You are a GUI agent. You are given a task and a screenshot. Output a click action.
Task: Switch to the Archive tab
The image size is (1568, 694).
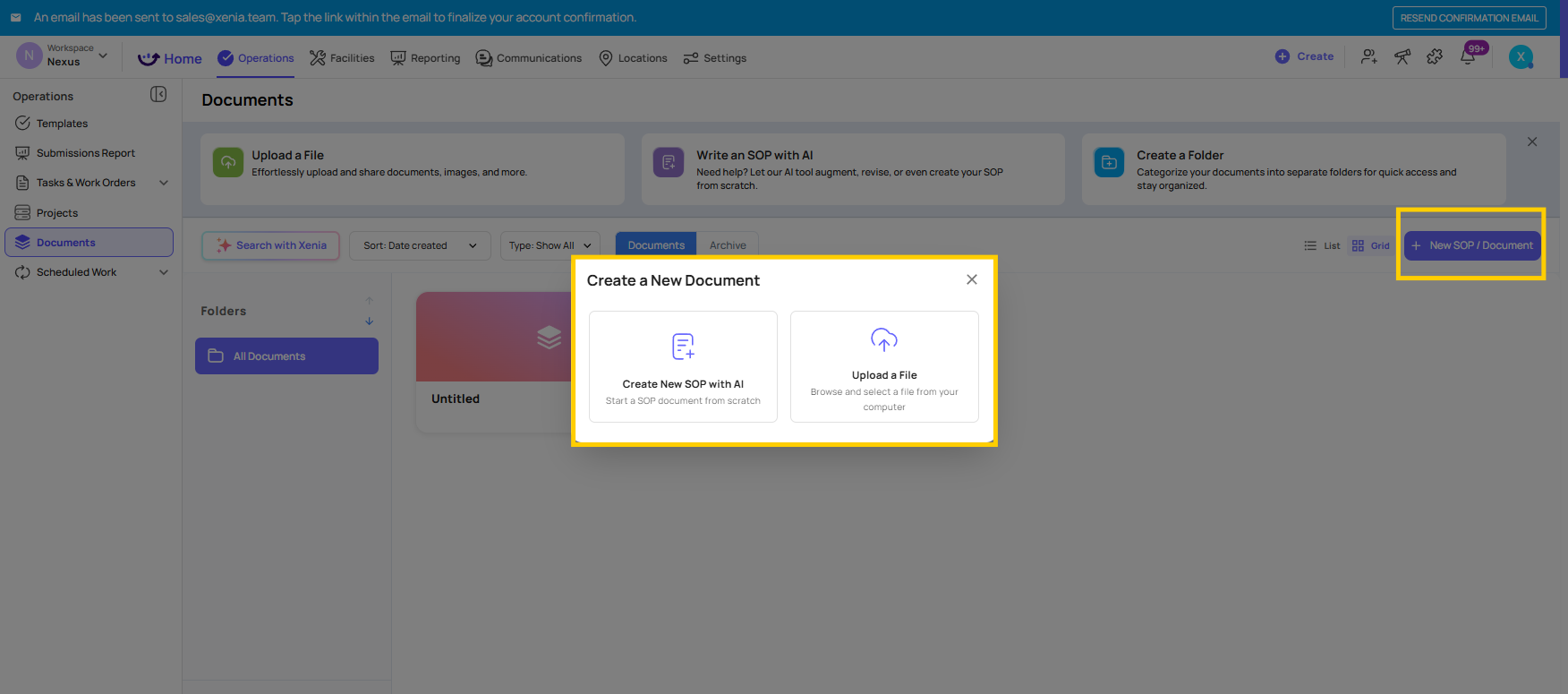(x=728, y=245)
